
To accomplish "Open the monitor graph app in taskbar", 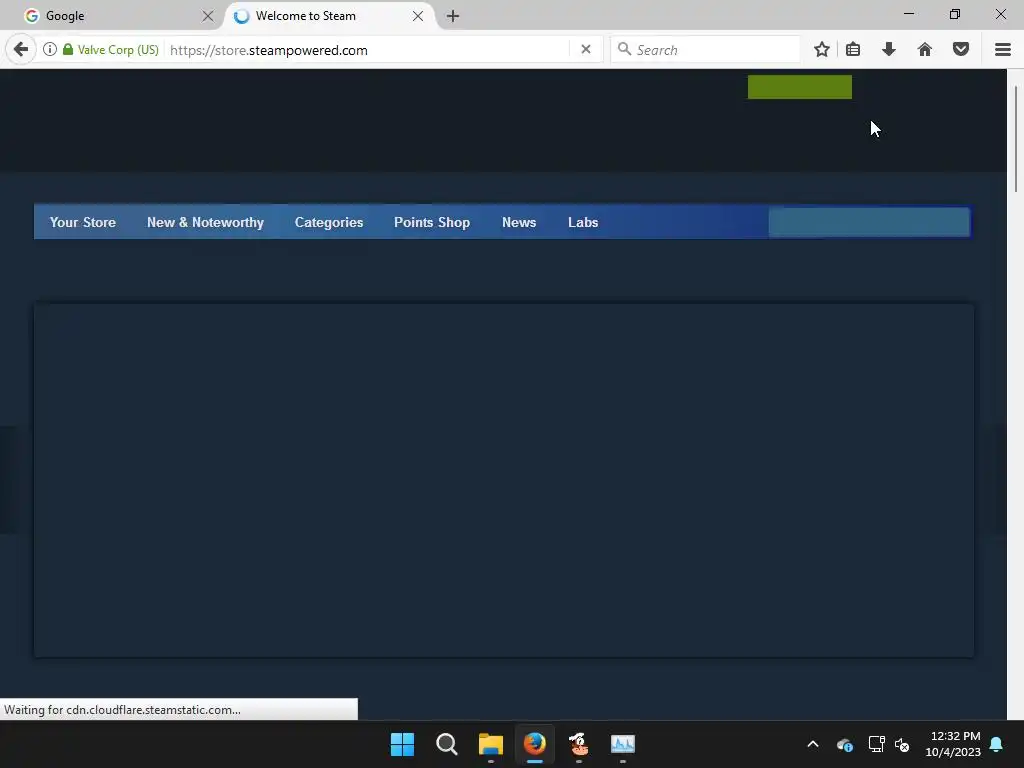I will 623,744.
